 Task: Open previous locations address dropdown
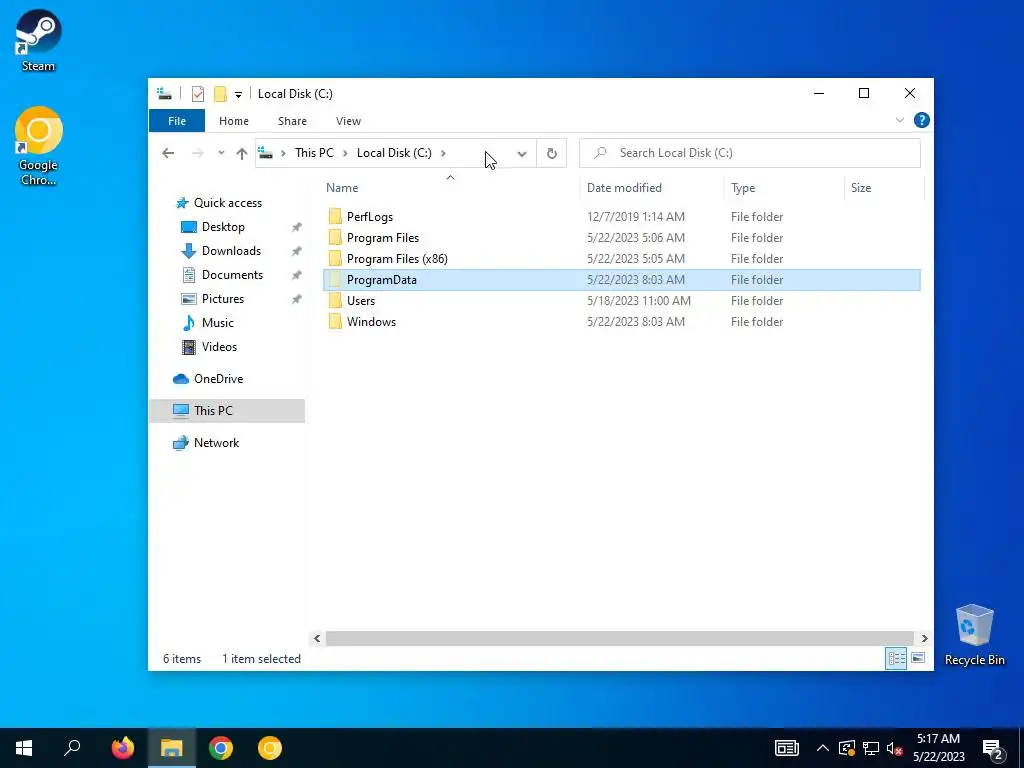pos(522,153)
